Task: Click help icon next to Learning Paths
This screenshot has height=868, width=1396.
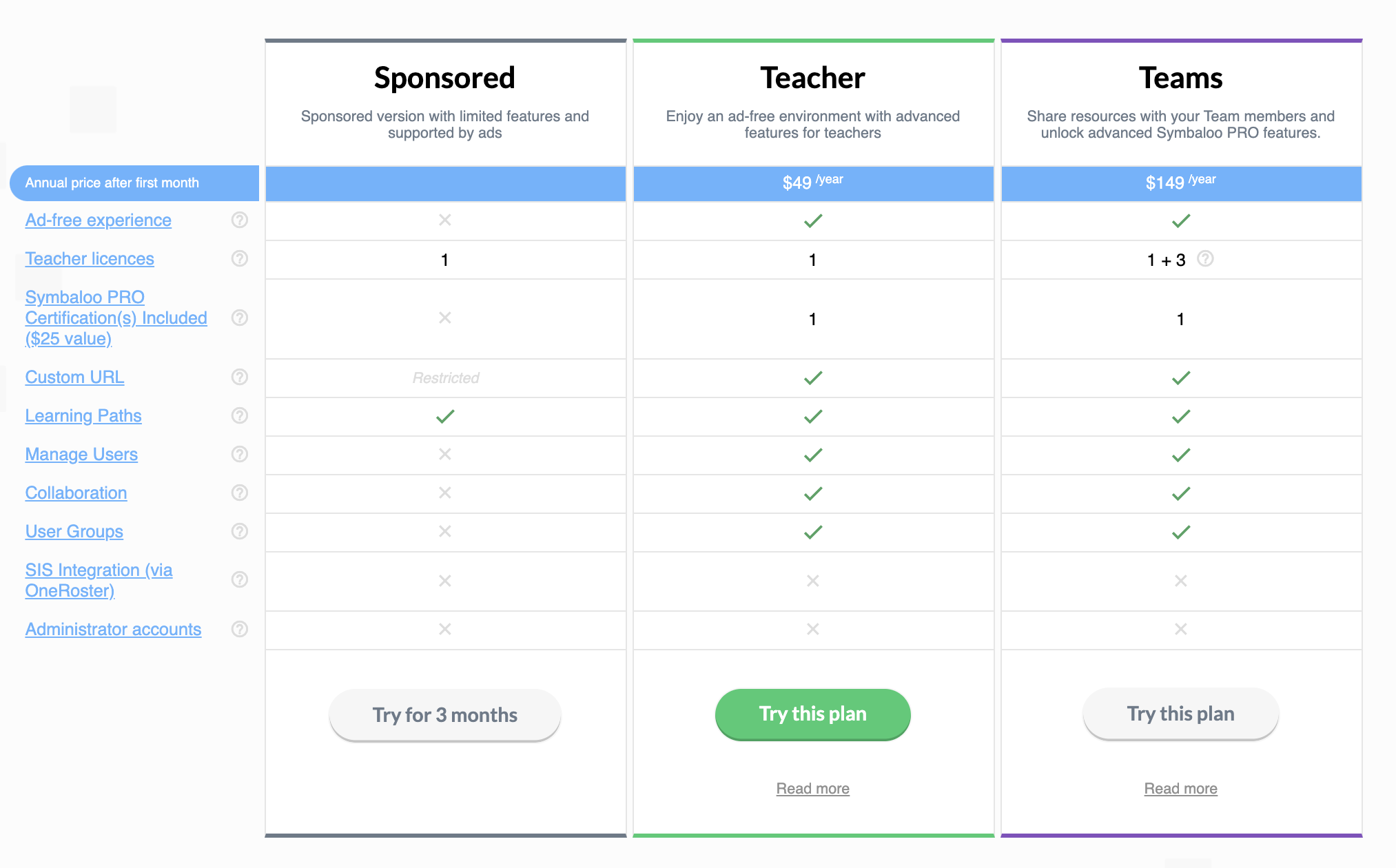Action: pyautogui.click(x=240, y=415)
